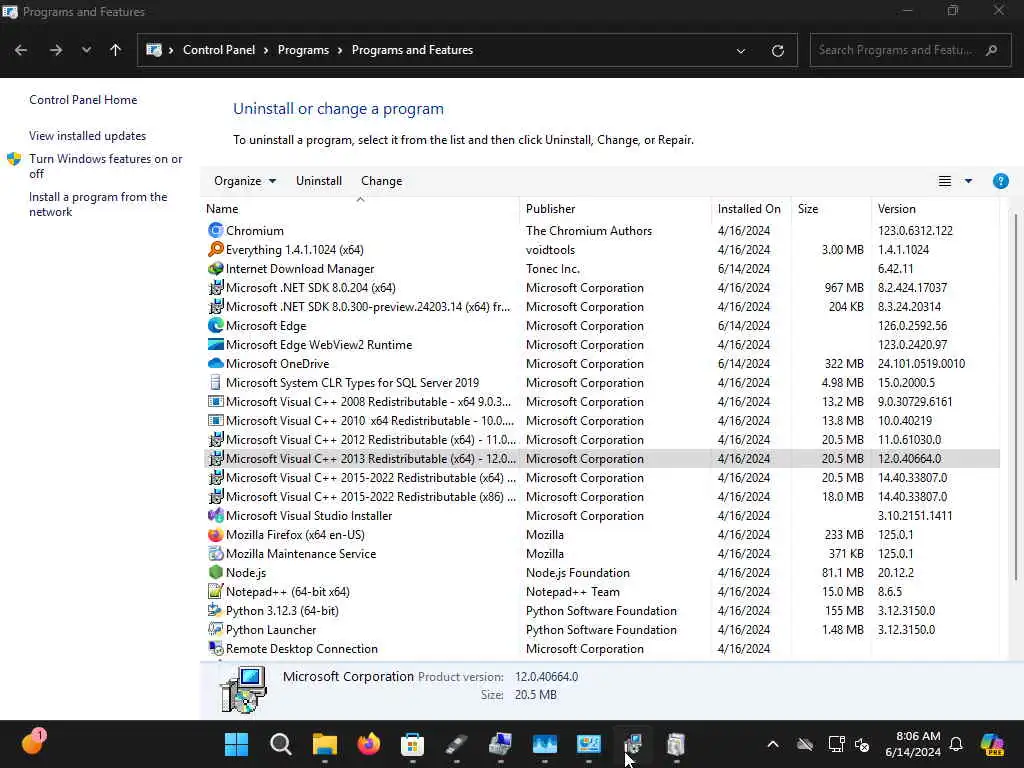Viewport: 1024px width, 768px height.
Task: Open the recent locations chevron
Action: 86,50
